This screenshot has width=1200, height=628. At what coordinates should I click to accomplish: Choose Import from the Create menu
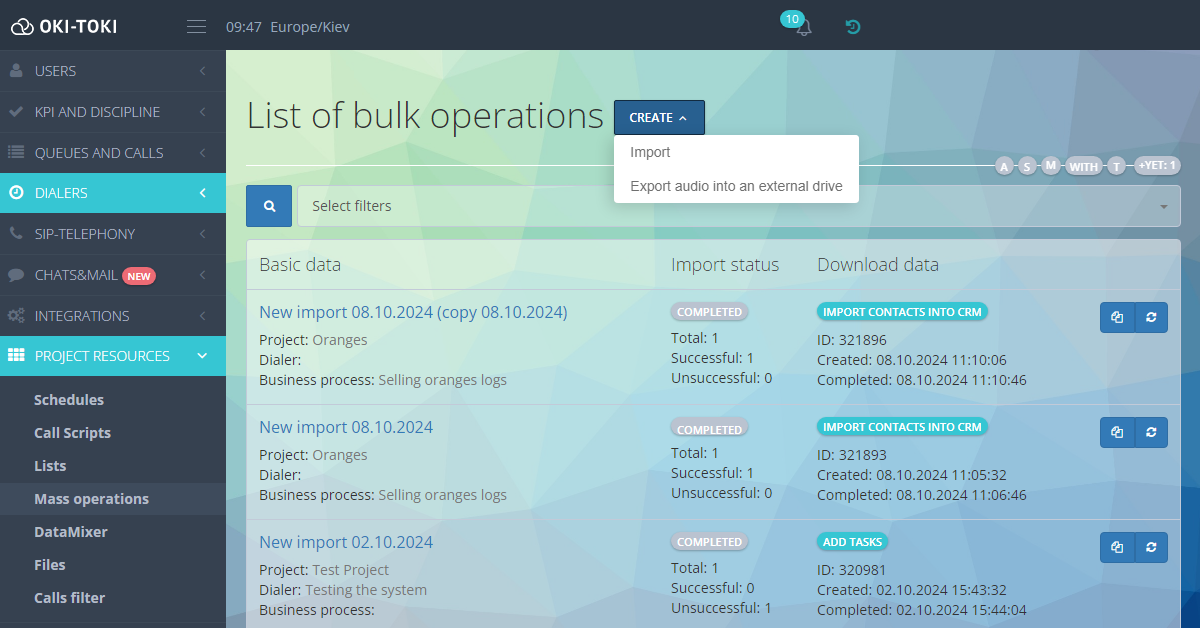[650, 152]
